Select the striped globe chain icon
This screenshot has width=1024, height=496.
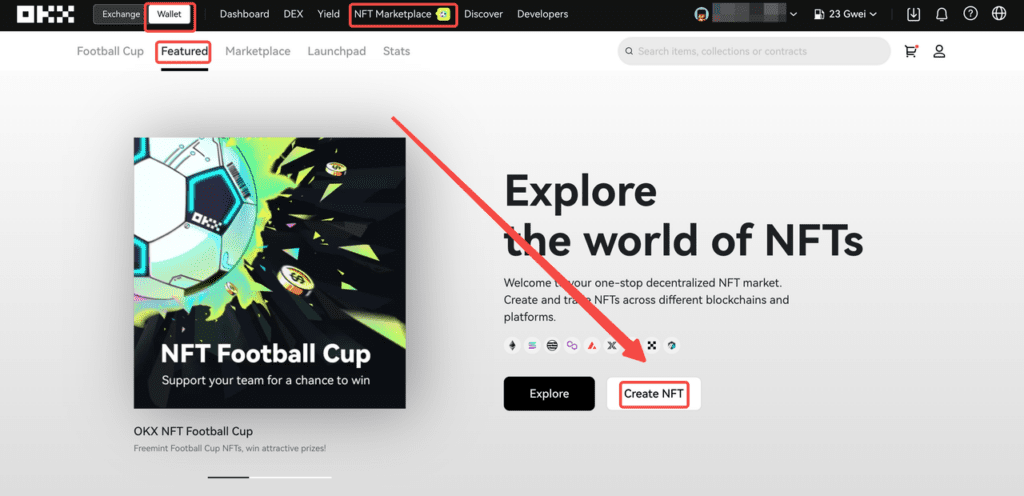pyautogui.click(x=552, y=345)
